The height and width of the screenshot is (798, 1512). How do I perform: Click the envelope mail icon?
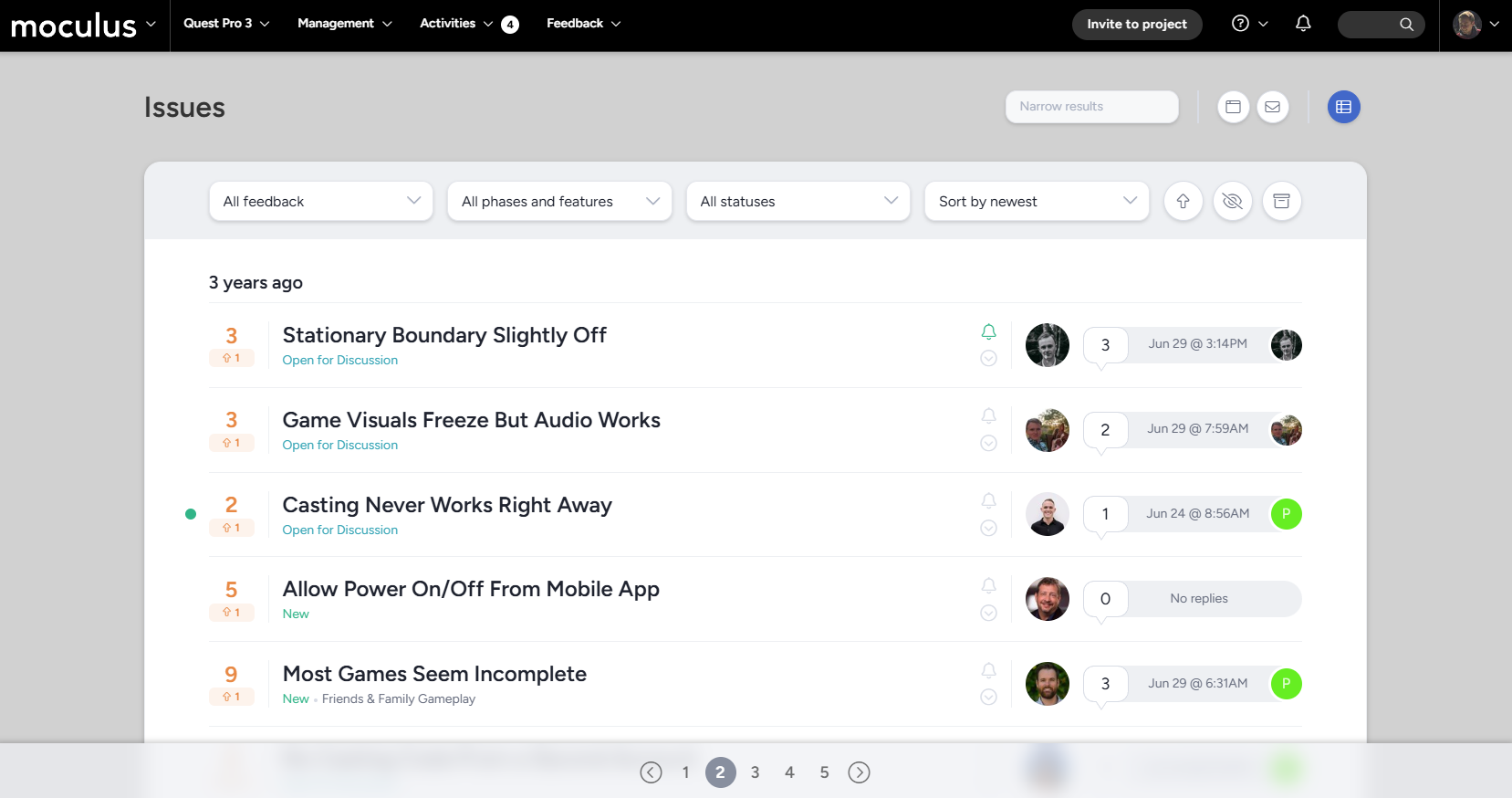pyautogui.click(x=1272, y=107)
